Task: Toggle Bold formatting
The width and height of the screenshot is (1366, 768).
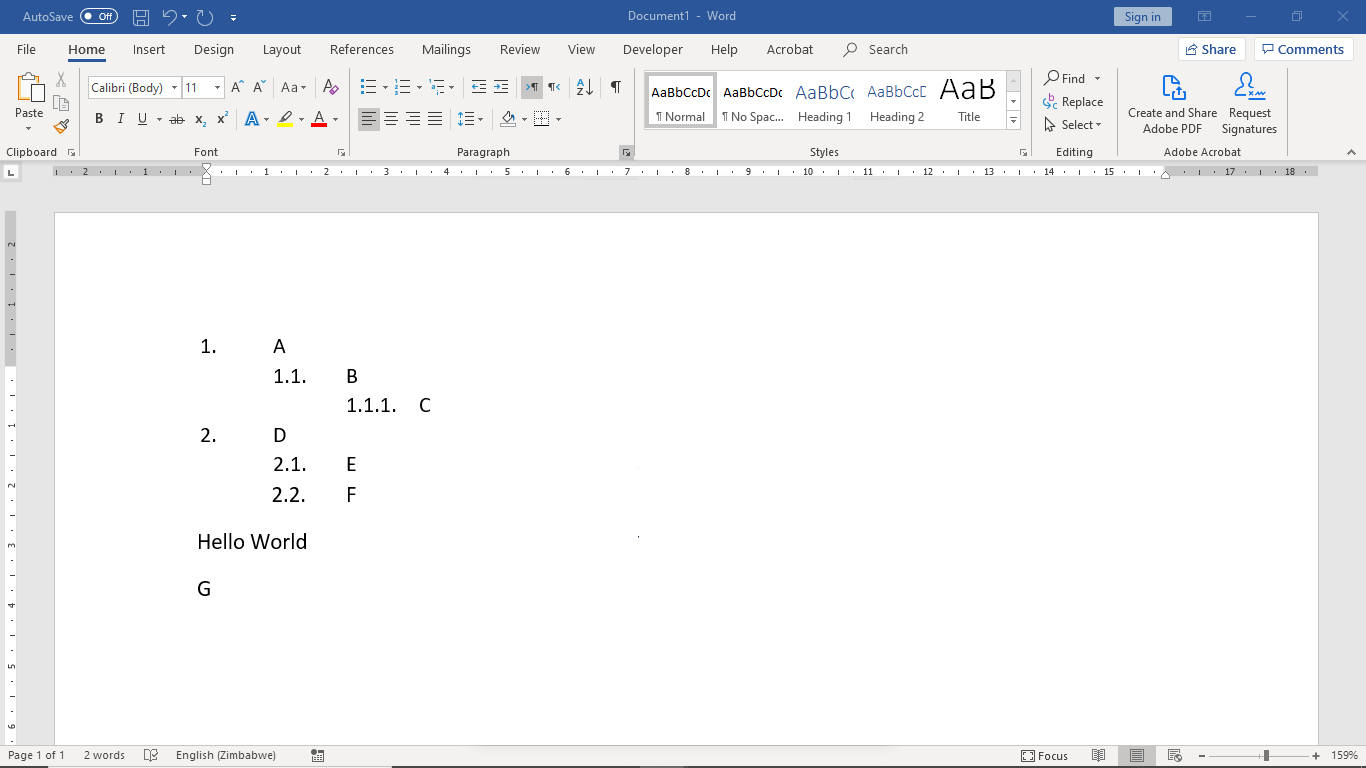Action: coord(99,119)
